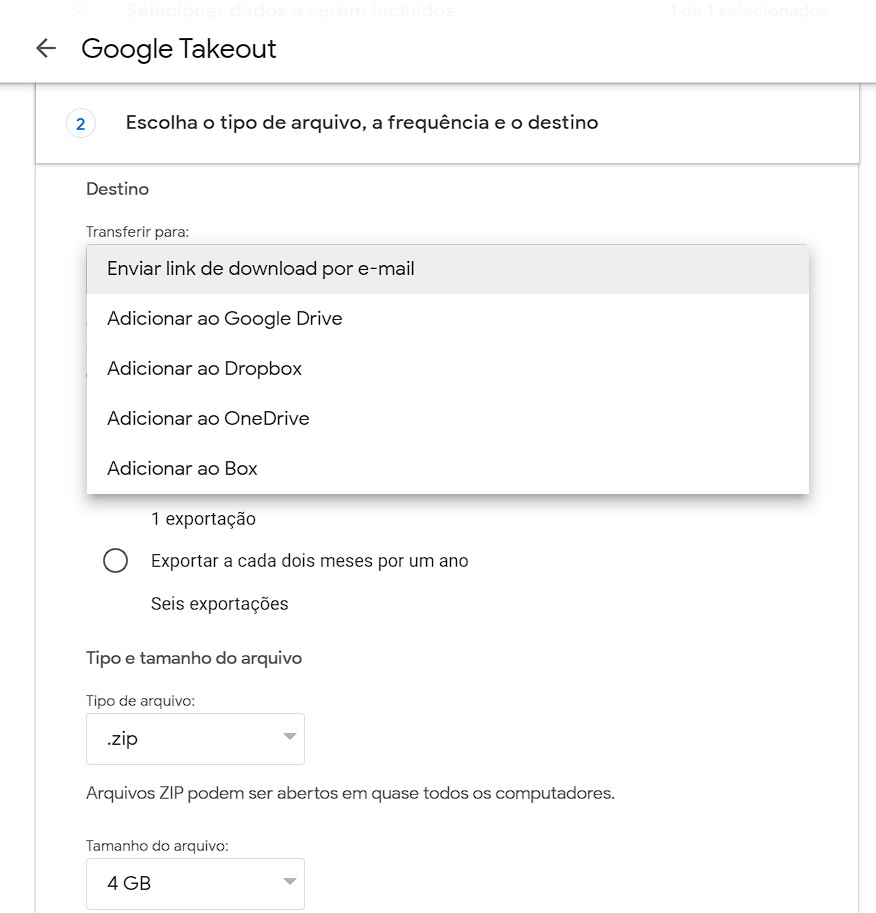Click the .zip dropdown arrow icon
Image resolution: width=876 pixels, height=913 pixels.
pyautogui.click(x=289, y=737)
